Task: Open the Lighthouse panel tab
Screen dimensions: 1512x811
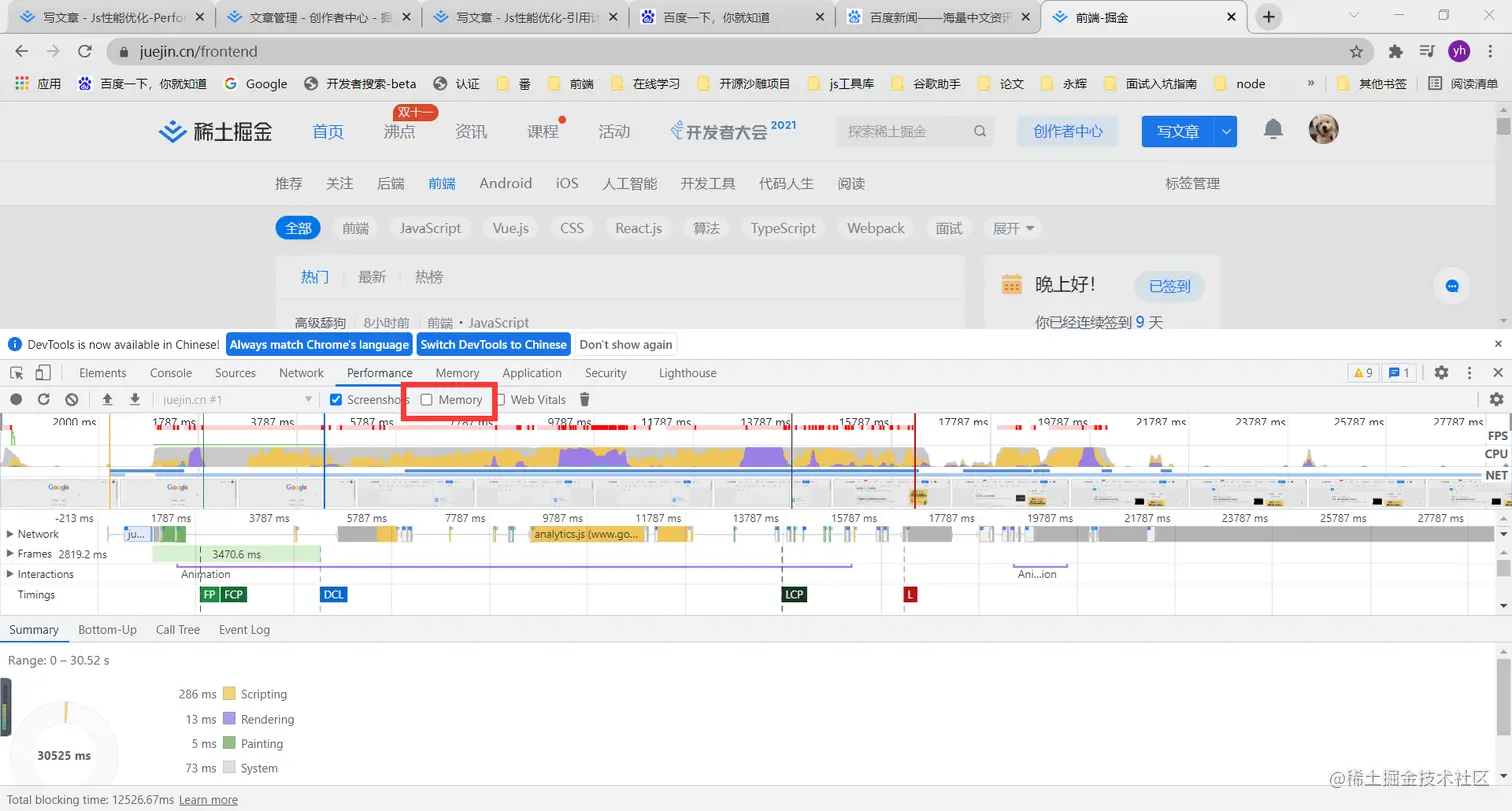Action: 688,373
